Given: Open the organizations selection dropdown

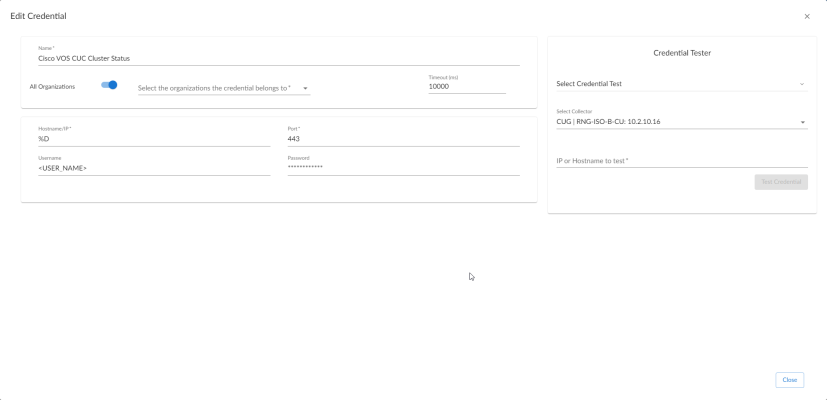Looking at the screenshot, I should (224, 88).
